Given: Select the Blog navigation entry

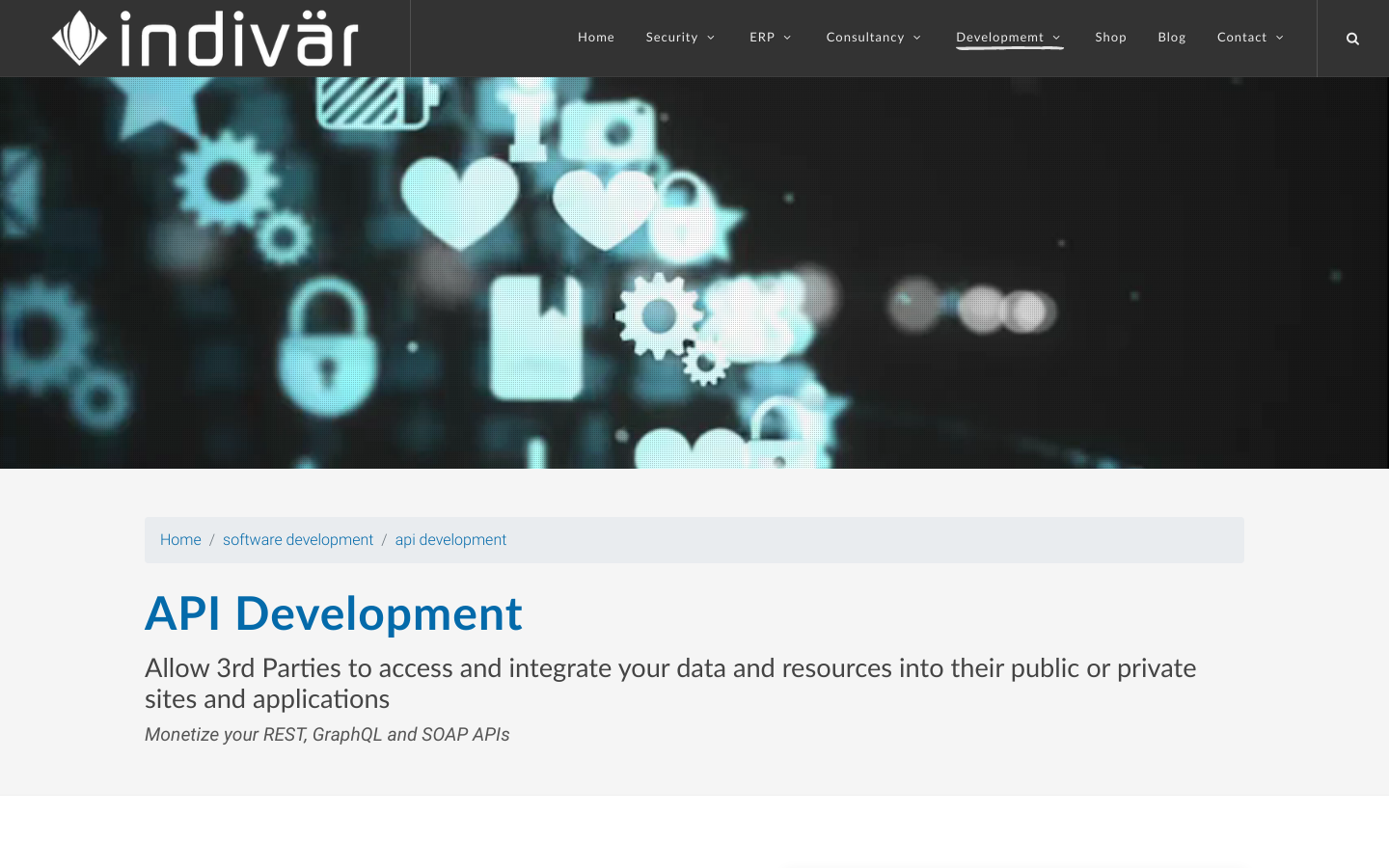Looking at the screenshot, I should pos(1172,38).
